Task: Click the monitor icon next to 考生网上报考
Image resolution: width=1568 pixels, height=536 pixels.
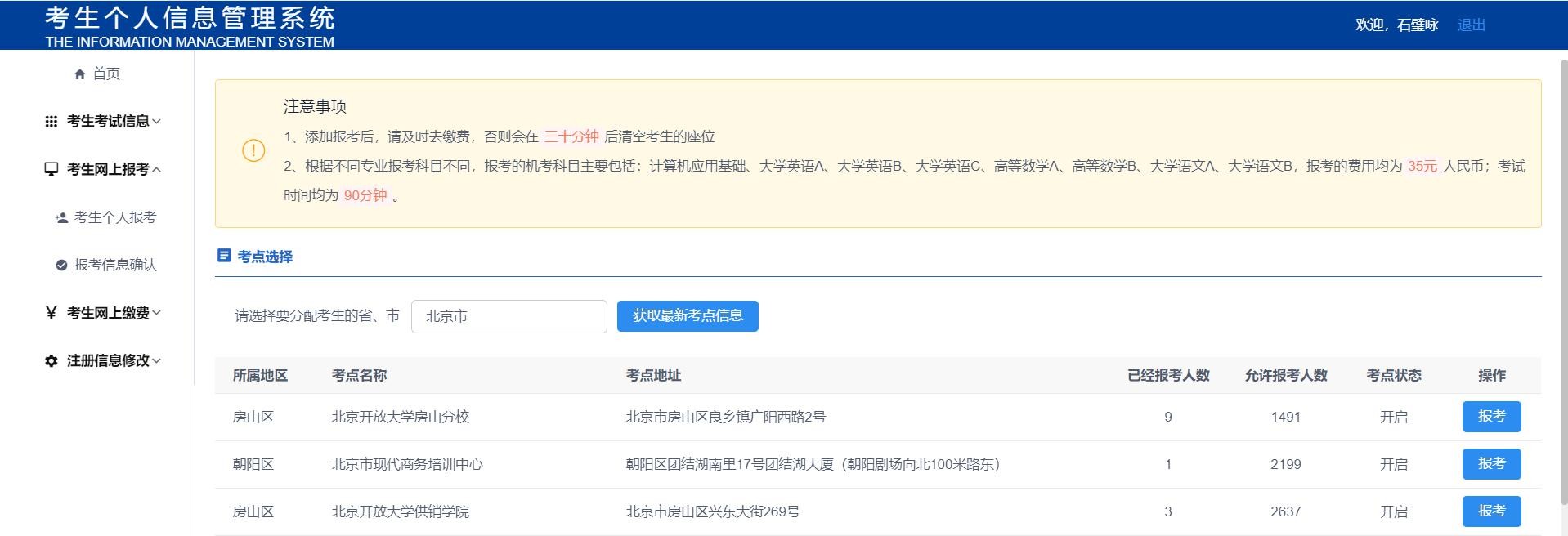Action: tap(51, 169)
